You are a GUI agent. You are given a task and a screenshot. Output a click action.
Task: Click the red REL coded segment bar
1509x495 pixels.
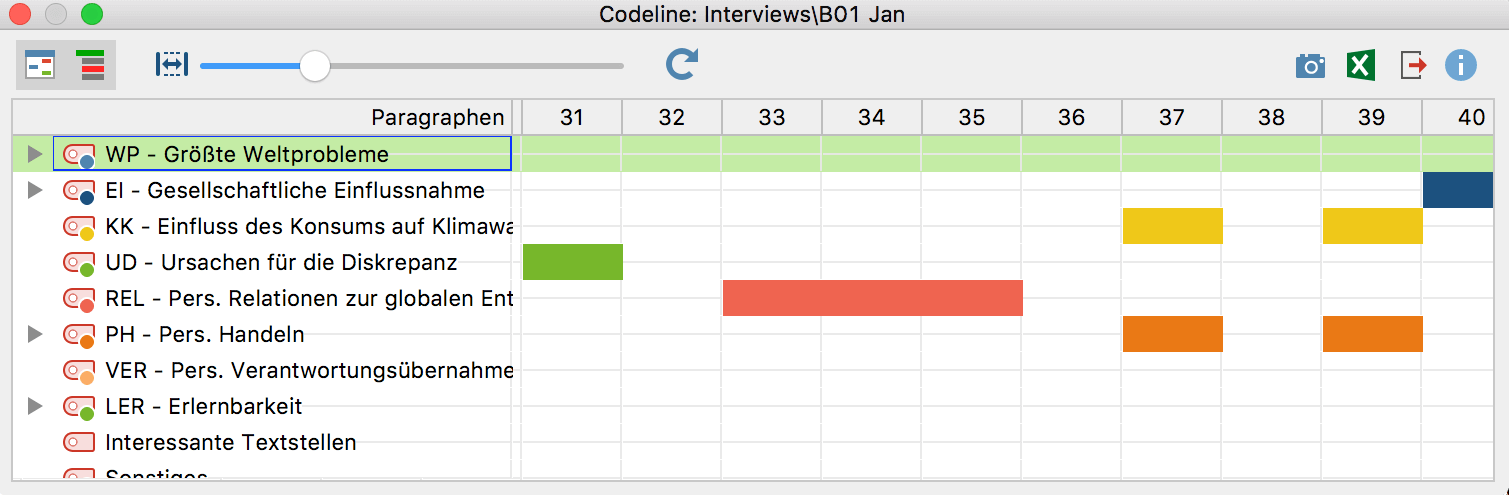coord(872,298)
